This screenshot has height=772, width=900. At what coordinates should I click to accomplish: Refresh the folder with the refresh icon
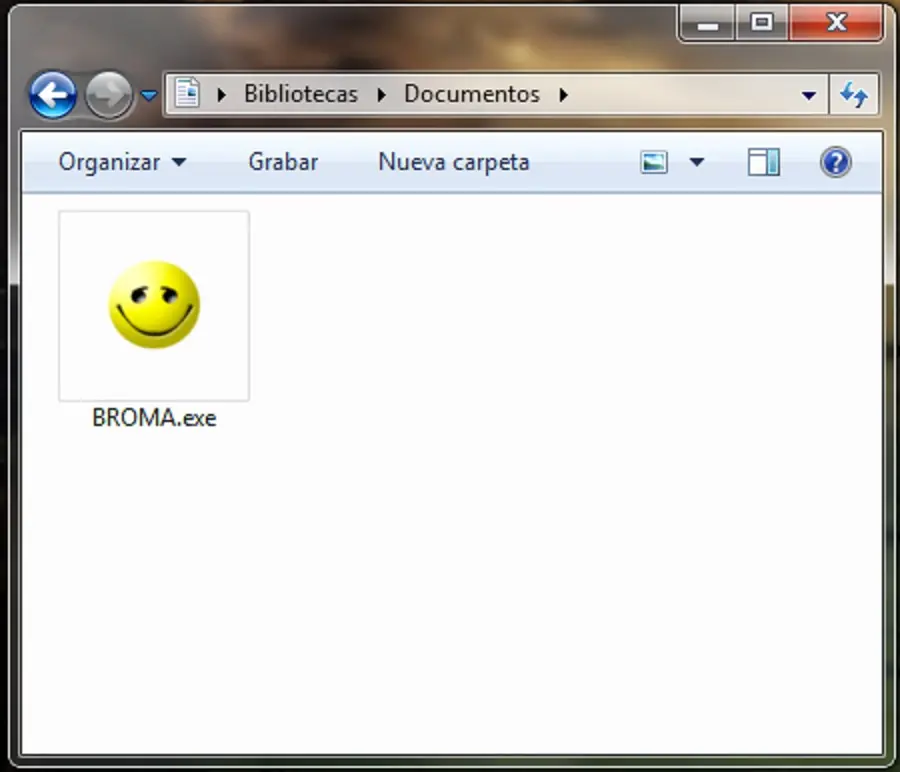(854, 95)
